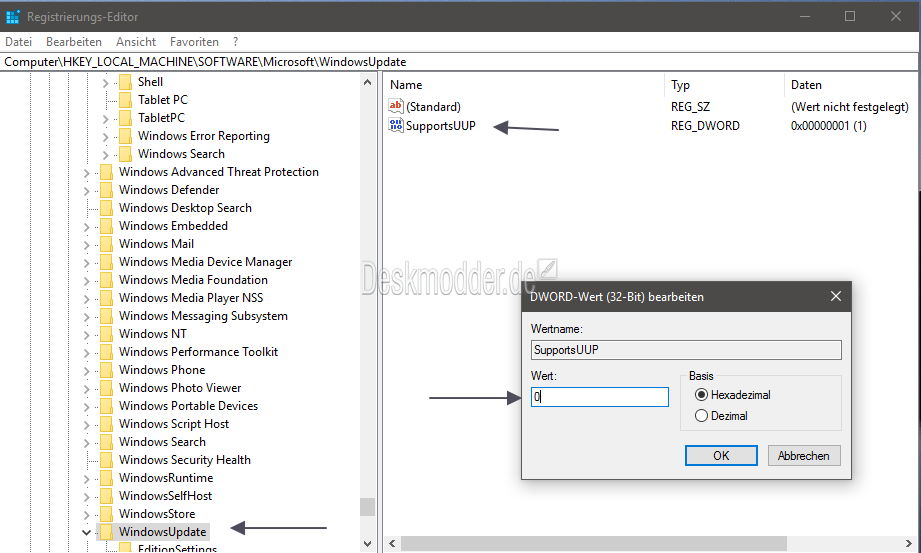
Task: Open the ? help menu
Action: [x=236, y=42]
